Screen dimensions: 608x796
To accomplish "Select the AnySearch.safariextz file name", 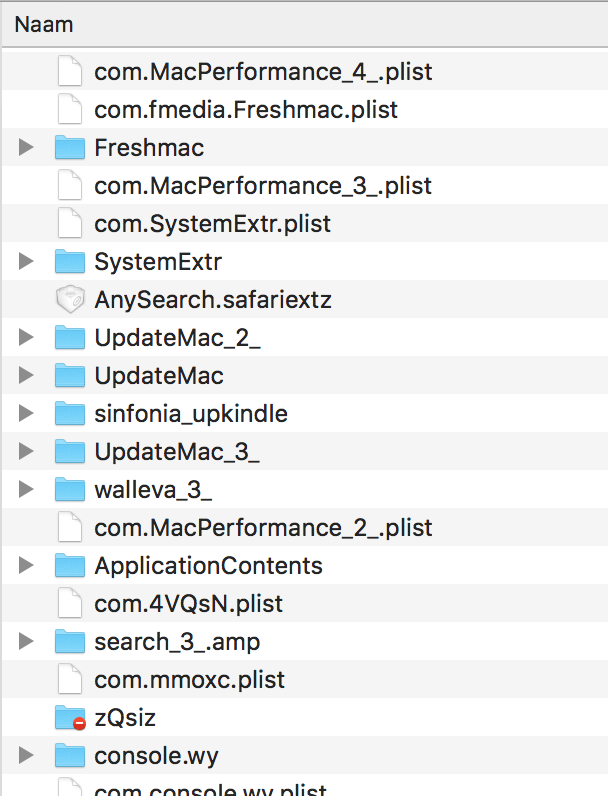I will click(x=213, y=300).
